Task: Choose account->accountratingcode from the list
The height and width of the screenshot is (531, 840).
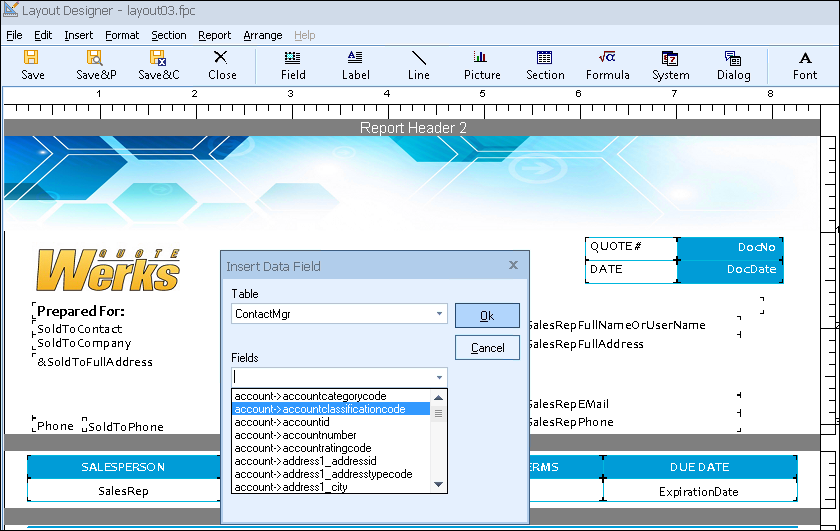Action: (x=302, y=448)
